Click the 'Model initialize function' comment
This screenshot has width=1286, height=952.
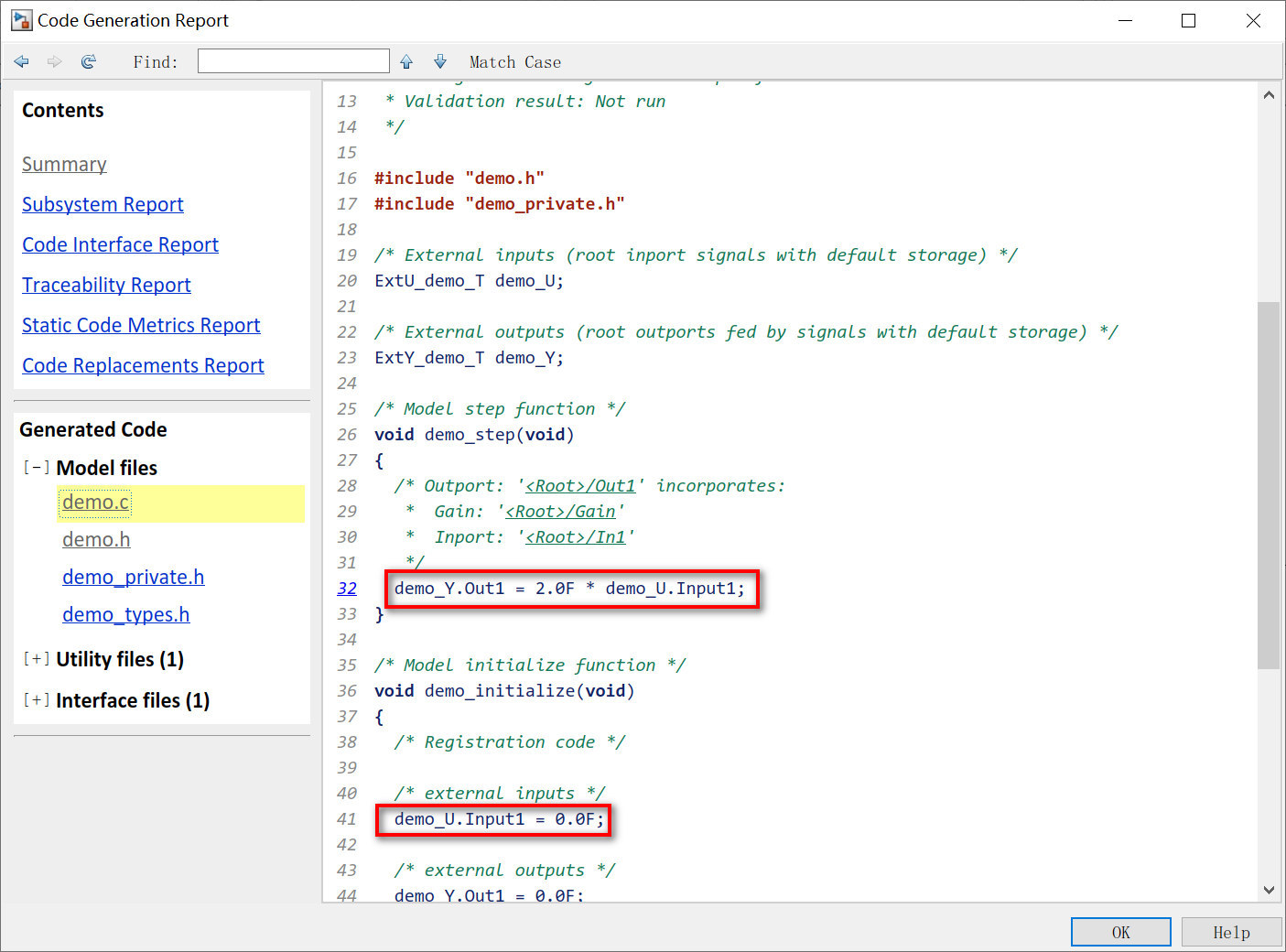tap(530, 665)
